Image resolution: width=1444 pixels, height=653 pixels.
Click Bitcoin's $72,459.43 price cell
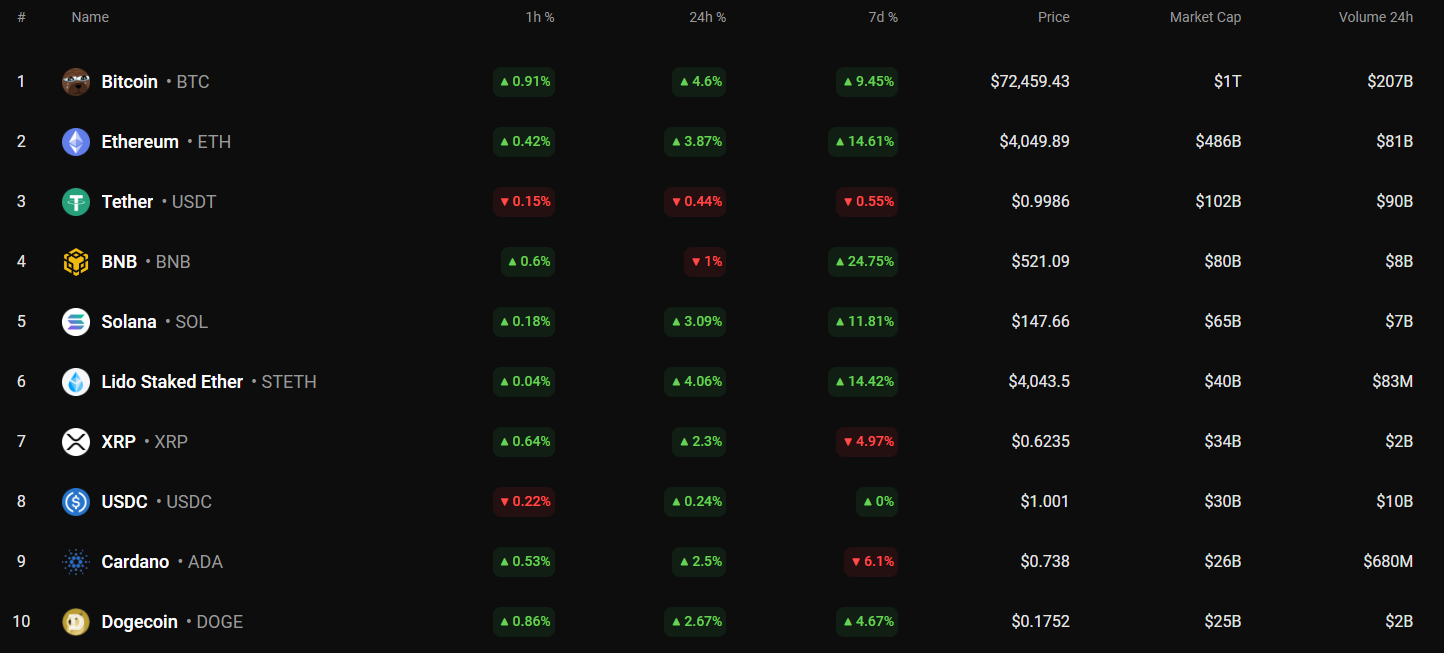[1029, 82]
